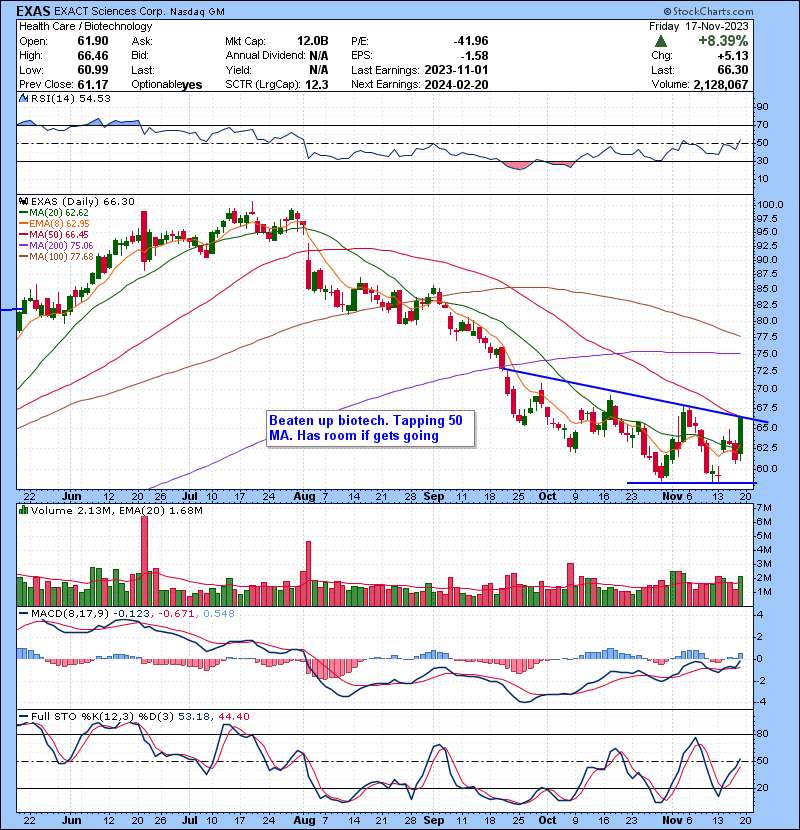This screenshot has height=830, width=800.
Task: Click the P/E -41.96 value
Action: point(471,41)
